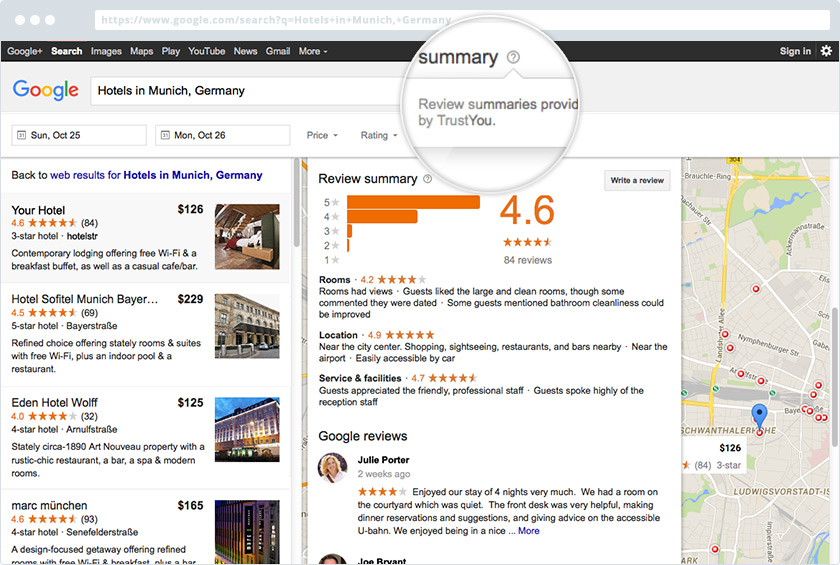Open Hotel Sofitel Munich Bayer... listing
Screen dimensions: 840x565
[x=85, y=299]
